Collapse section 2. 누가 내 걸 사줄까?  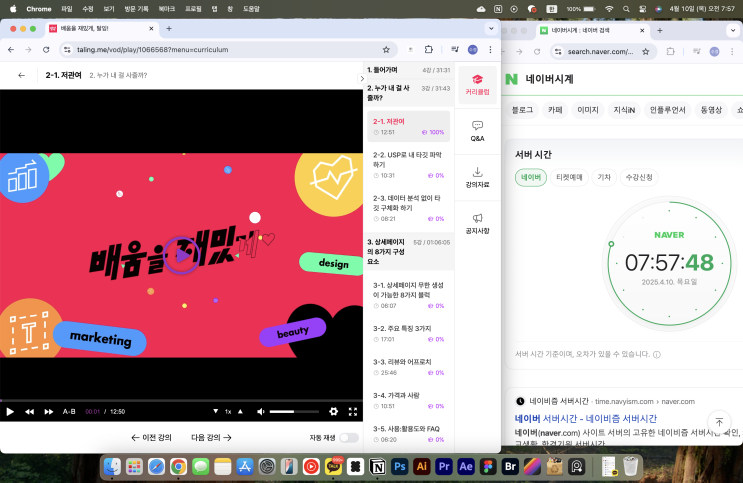[408, 93]
